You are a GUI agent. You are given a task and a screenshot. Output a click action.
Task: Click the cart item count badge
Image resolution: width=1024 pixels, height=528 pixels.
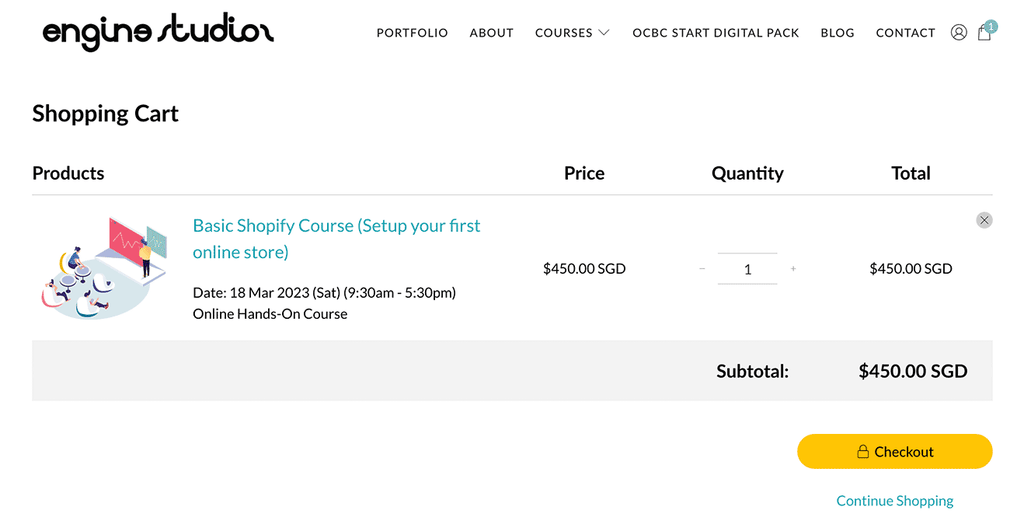991,26
